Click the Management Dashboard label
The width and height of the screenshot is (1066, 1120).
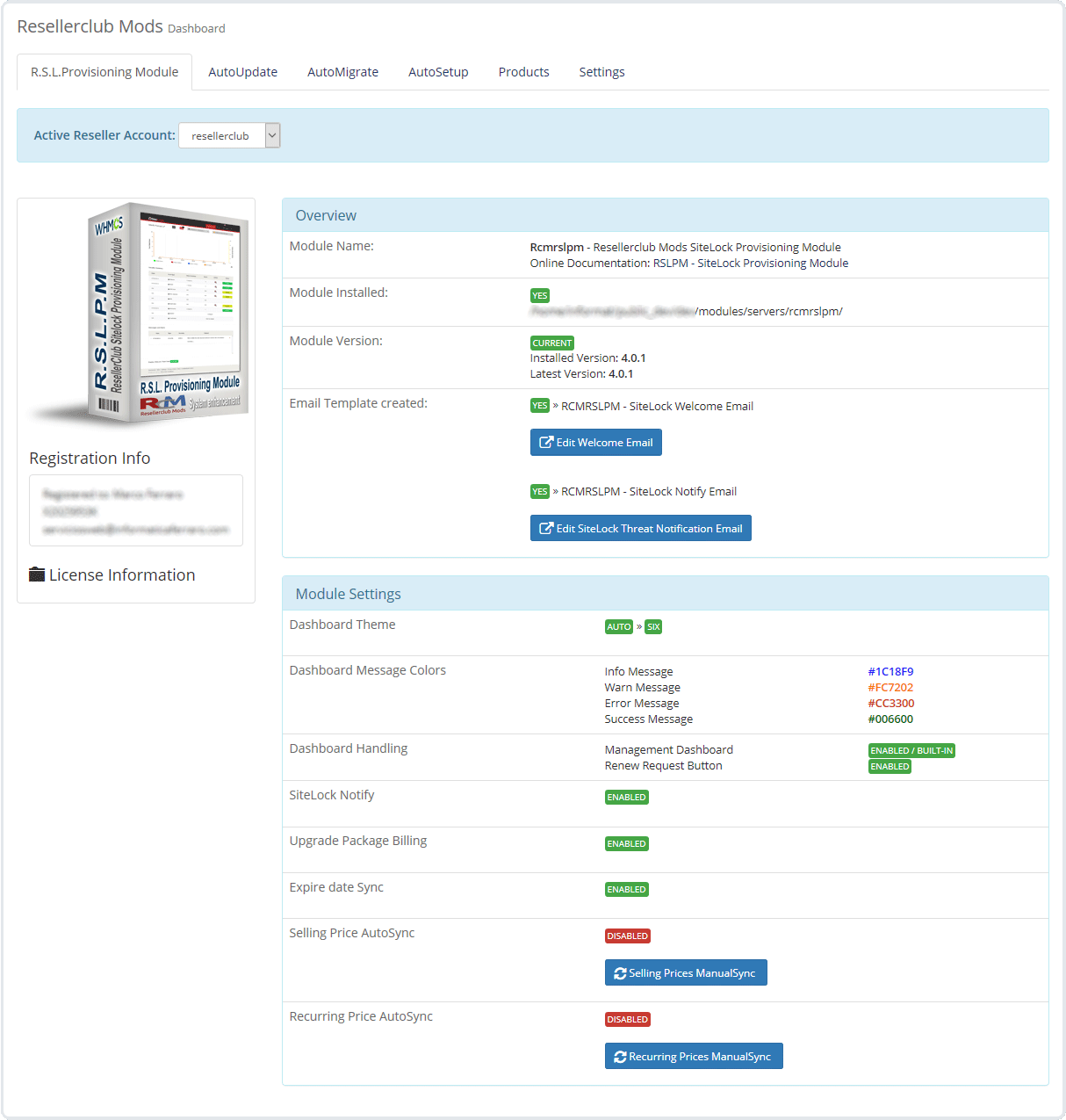click(x=669, y=750)
